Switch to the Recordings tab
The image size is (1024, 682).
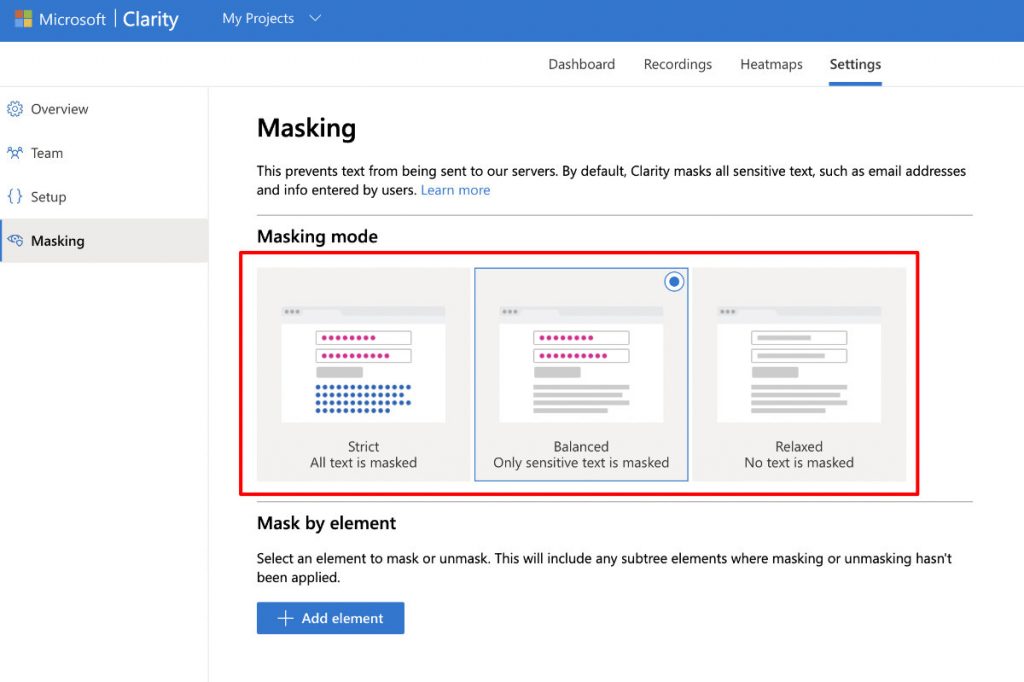click(x=677, y=64)
